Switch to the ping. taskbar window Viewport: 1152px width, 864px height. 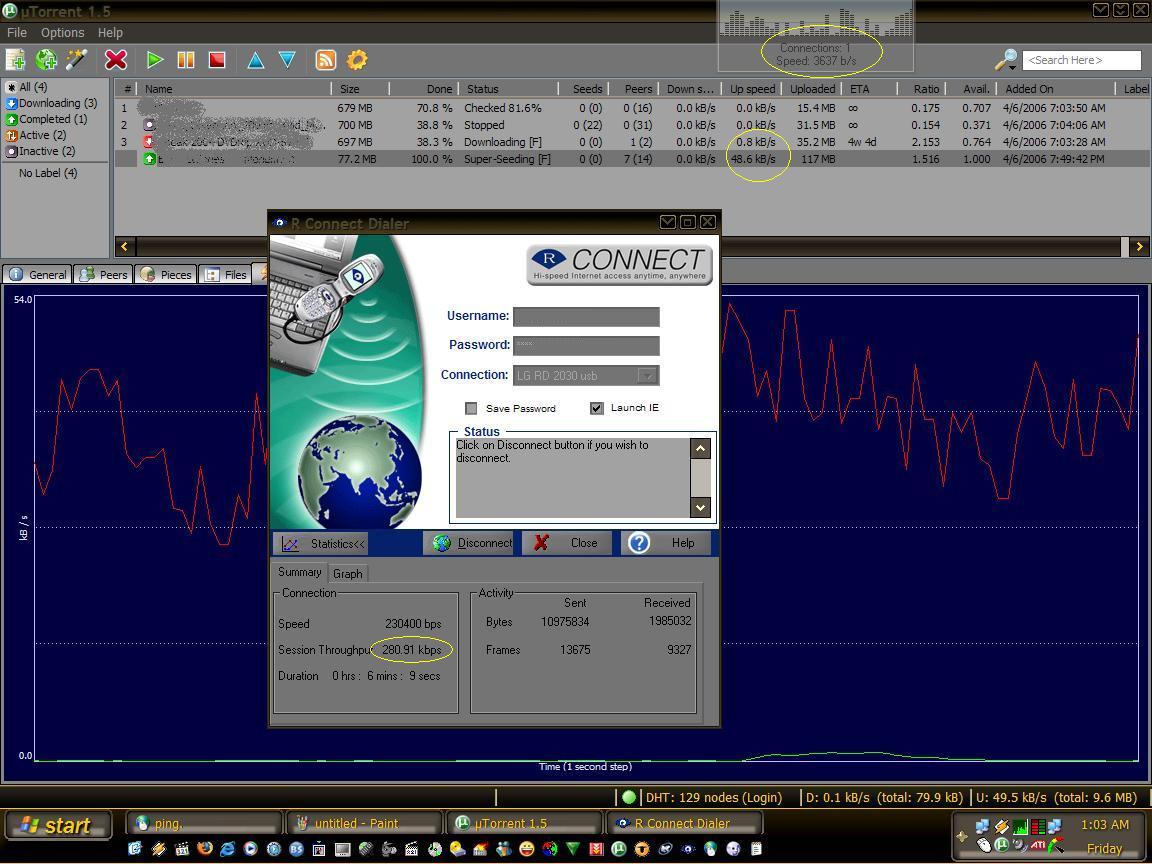204,824
